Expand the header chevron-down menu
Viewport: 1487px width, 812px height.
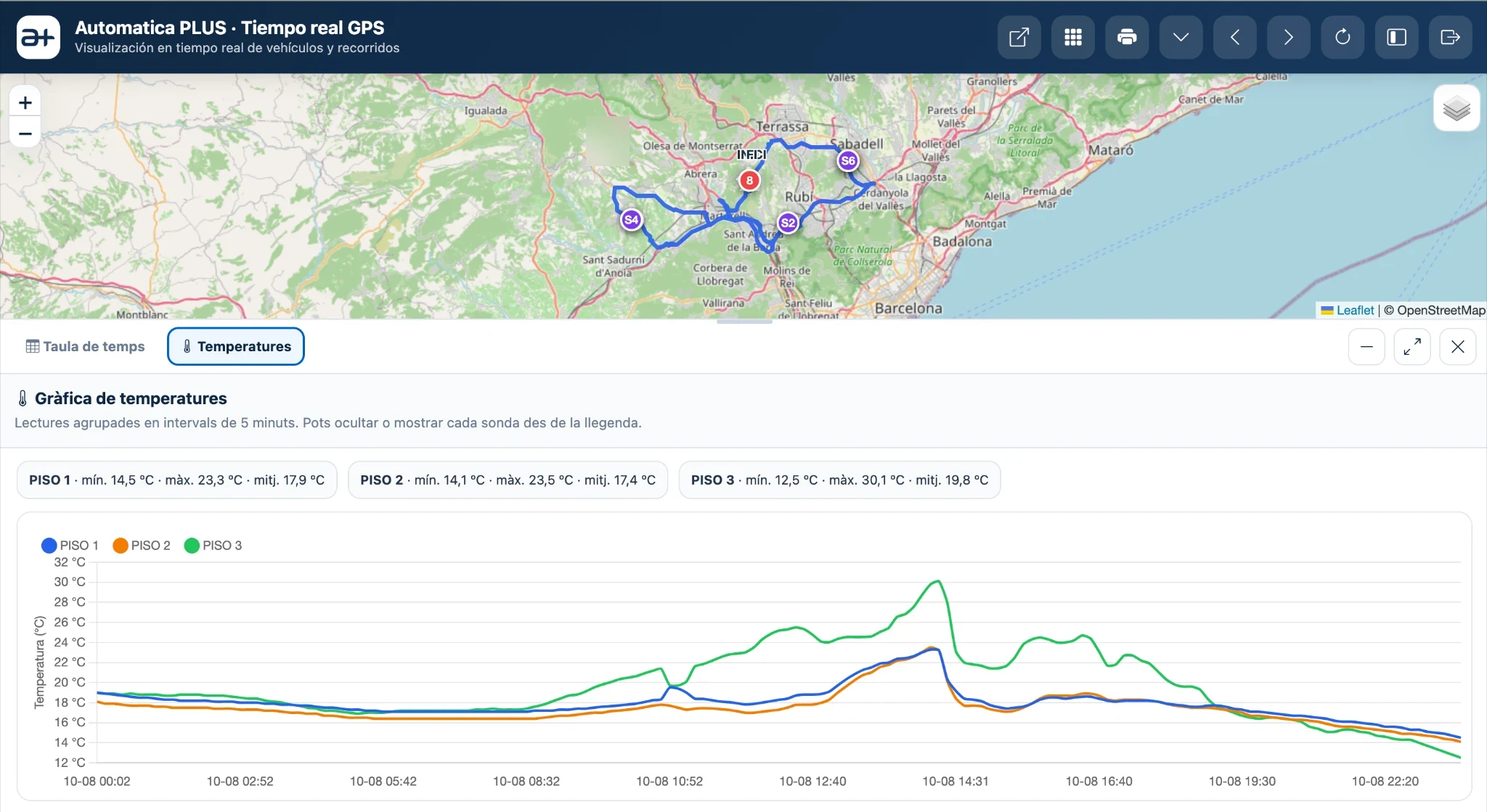(x=1181, y=37)
